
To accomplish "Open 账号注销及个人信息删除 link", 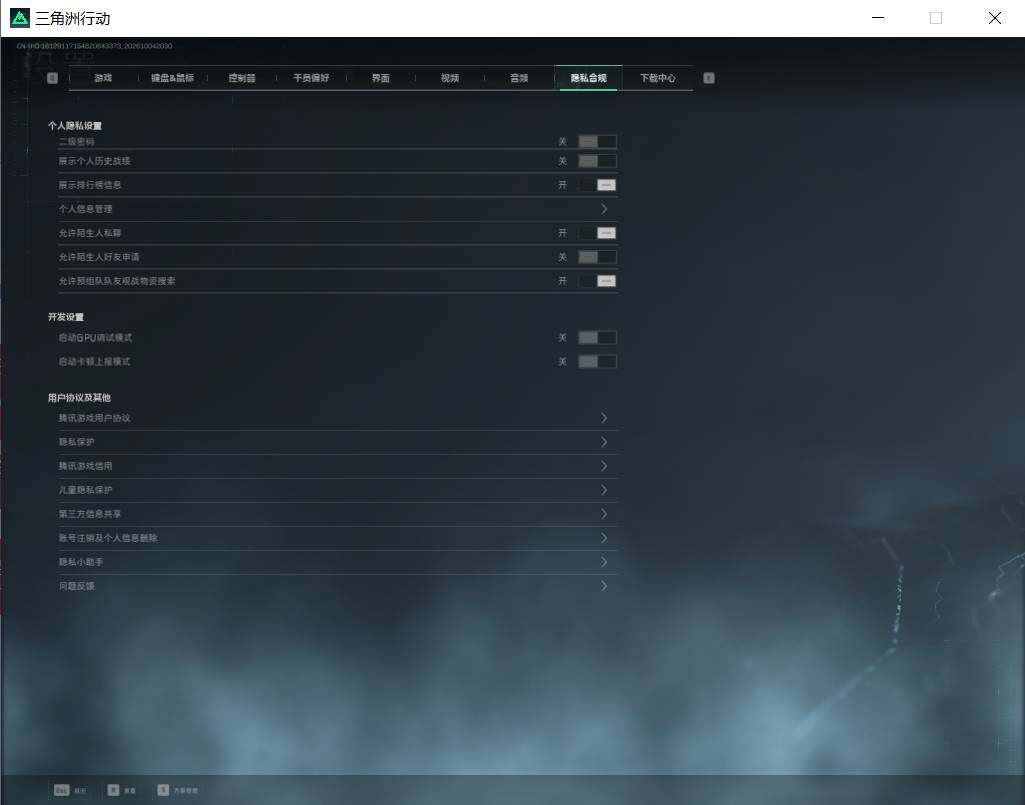I will pos(337,538).
